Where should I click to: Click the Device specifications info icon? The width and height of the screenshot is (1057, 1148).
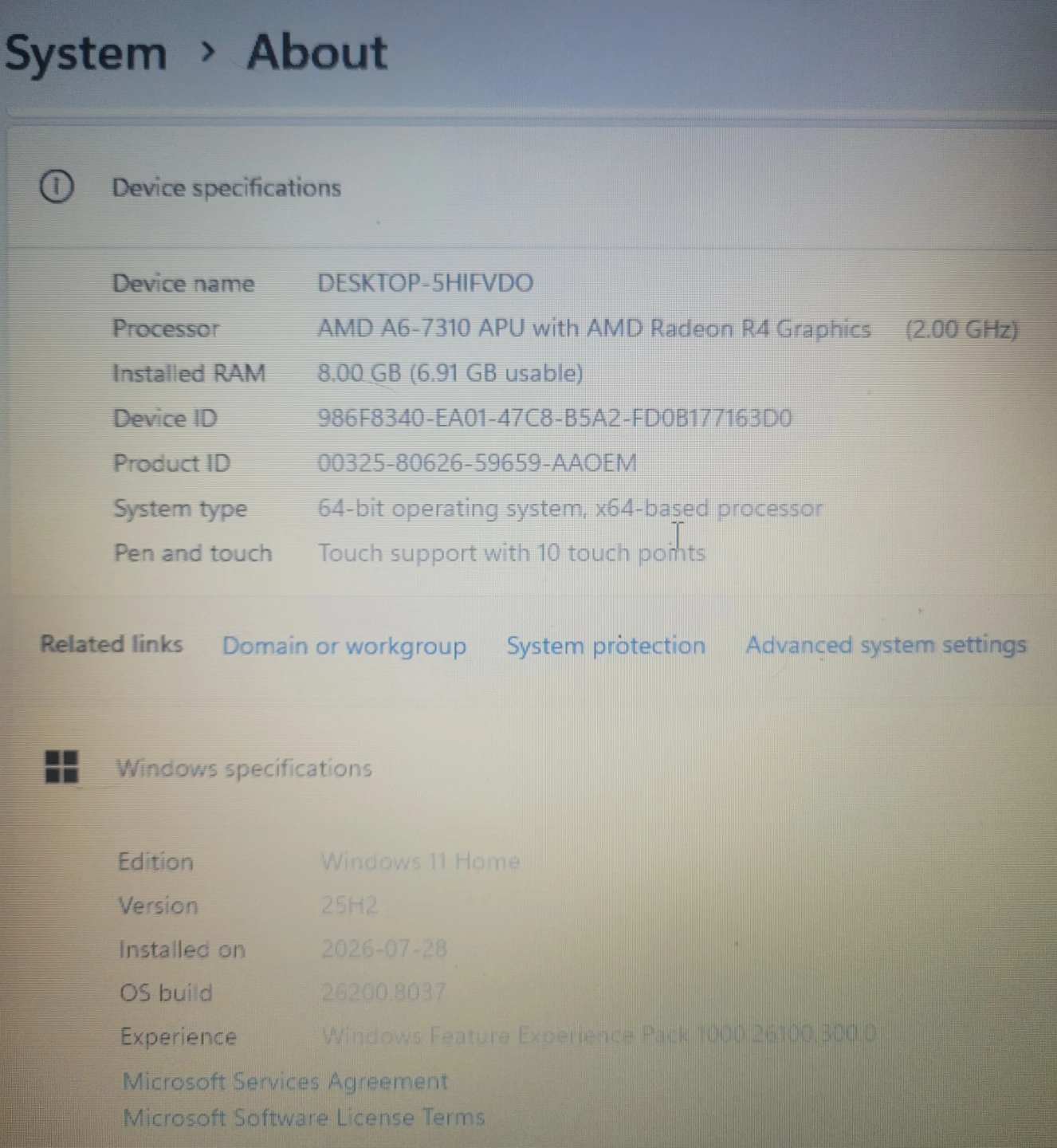57,187
